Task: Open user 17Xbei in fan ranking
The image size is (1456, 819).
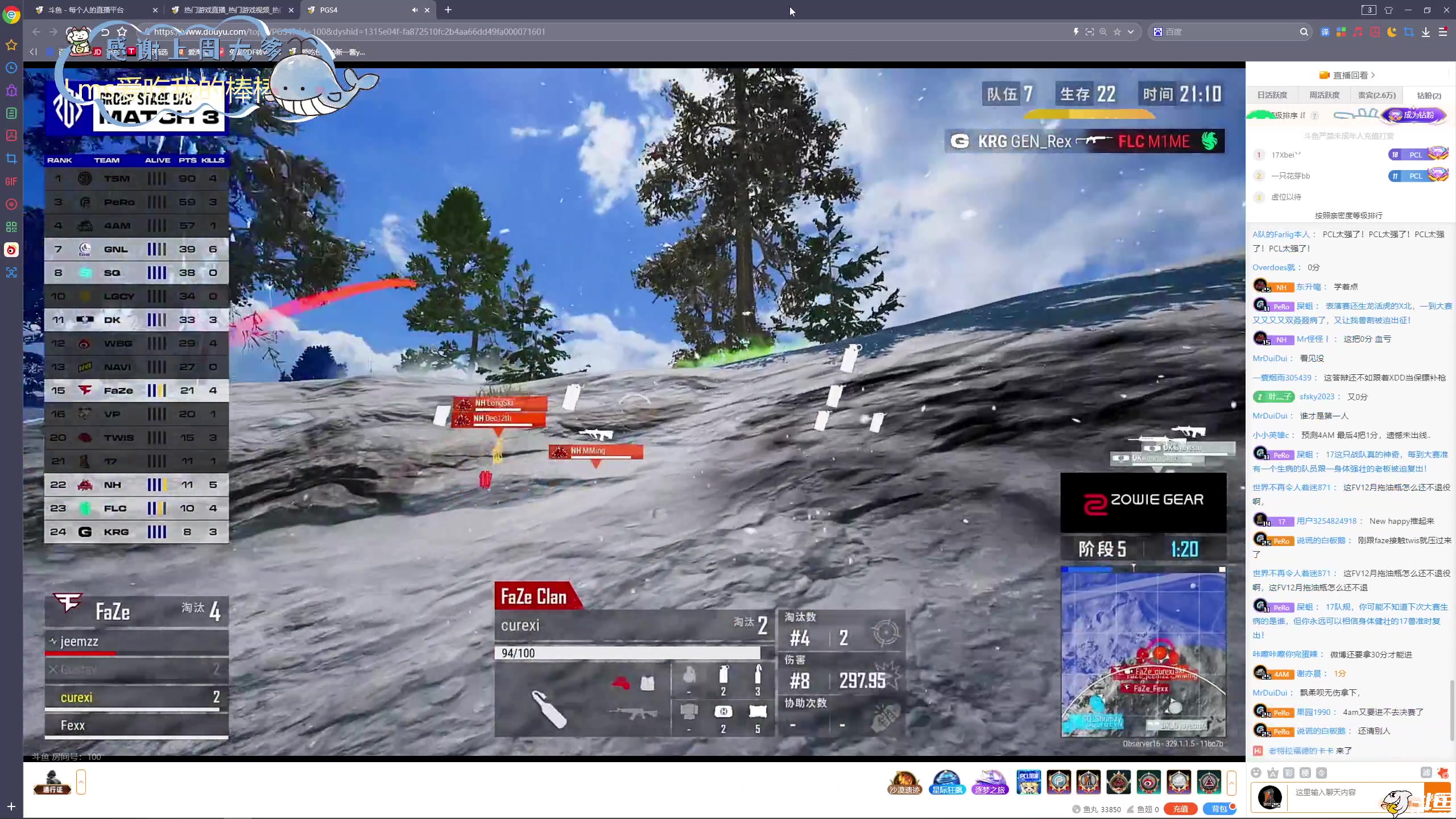Action: point(1285,155)
